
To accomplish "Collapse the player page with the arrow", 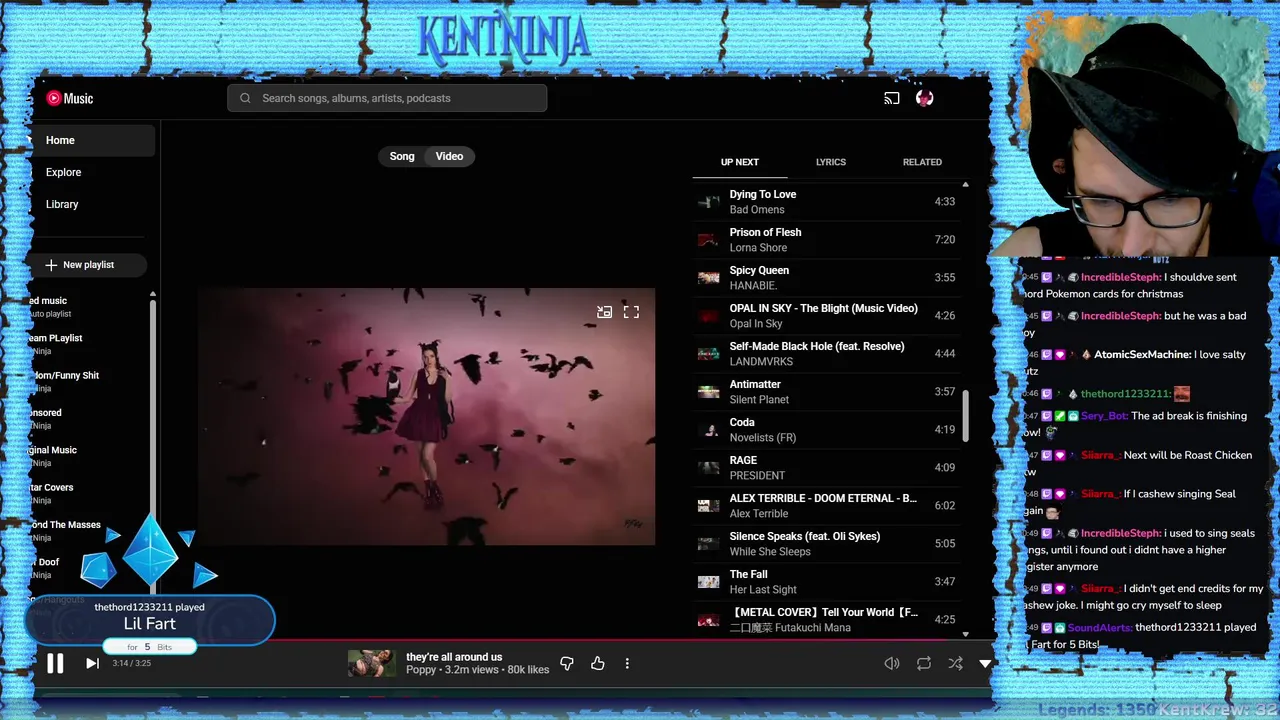I will (x=985, y=663).
